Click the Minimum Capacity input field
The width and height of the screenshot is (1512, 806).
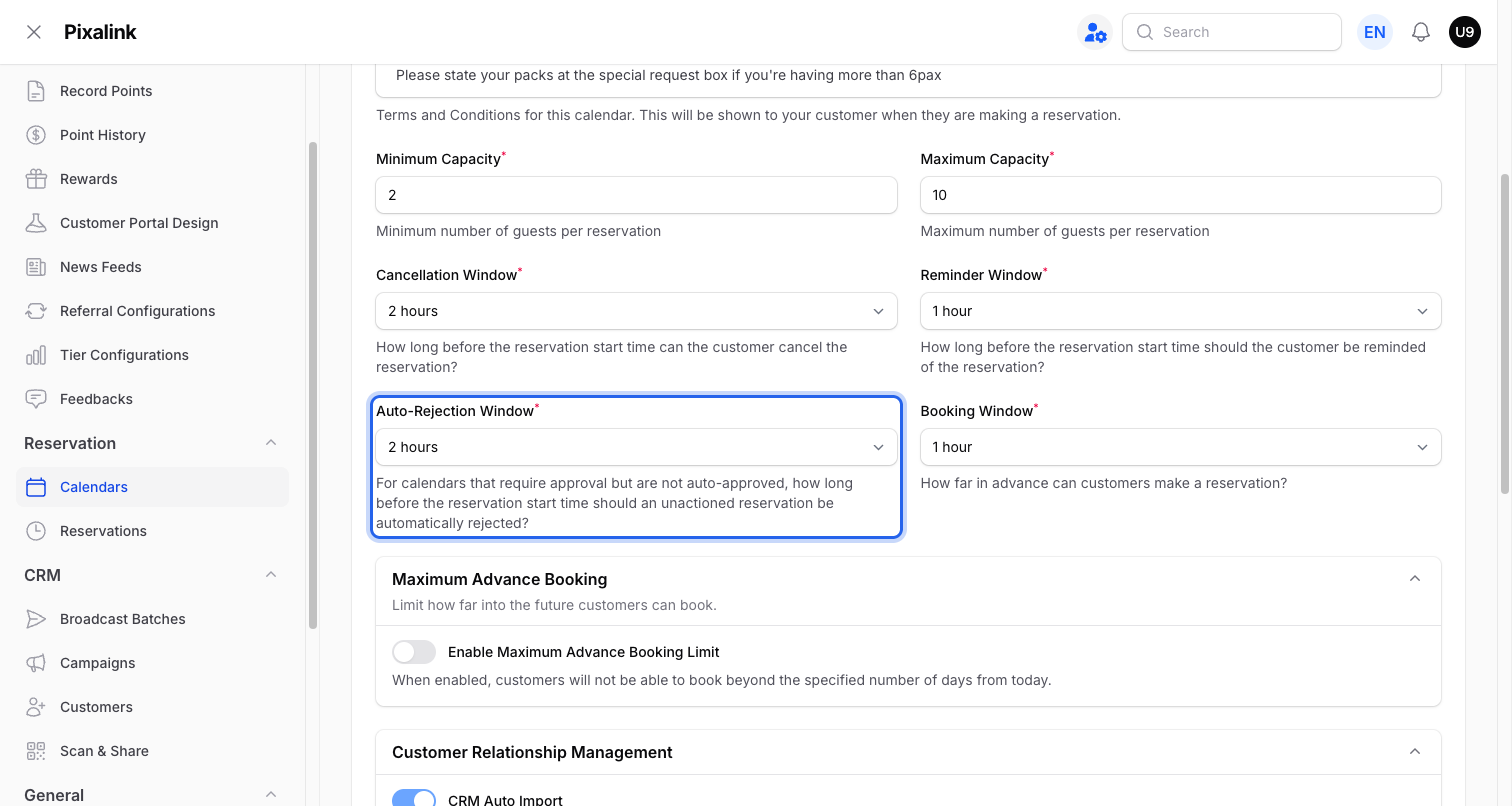click(x=636, y=195)
